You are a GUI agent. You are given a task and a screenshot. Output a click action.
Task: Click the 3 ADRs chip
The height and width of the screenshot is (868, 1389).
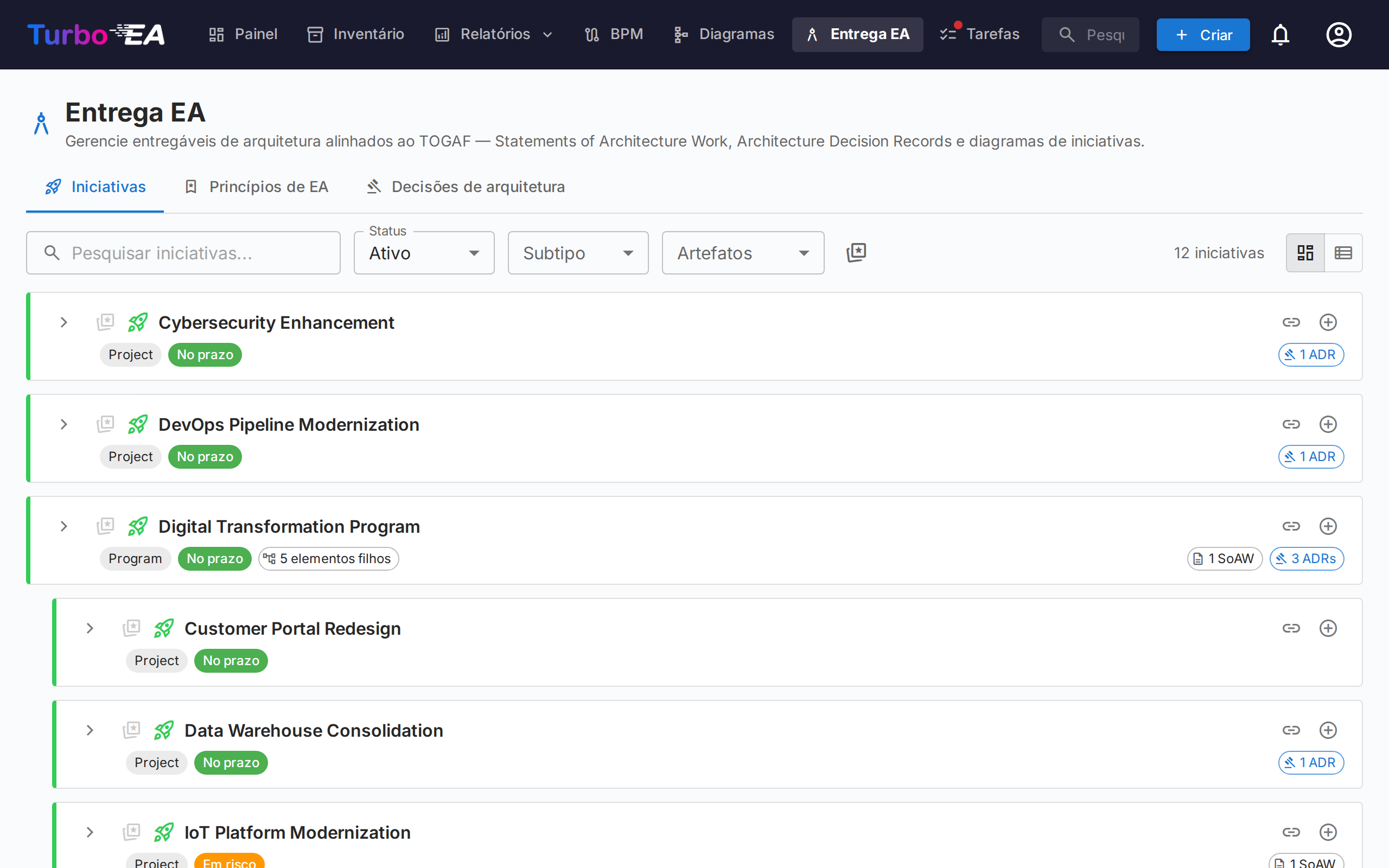[x=1307, y=559]
